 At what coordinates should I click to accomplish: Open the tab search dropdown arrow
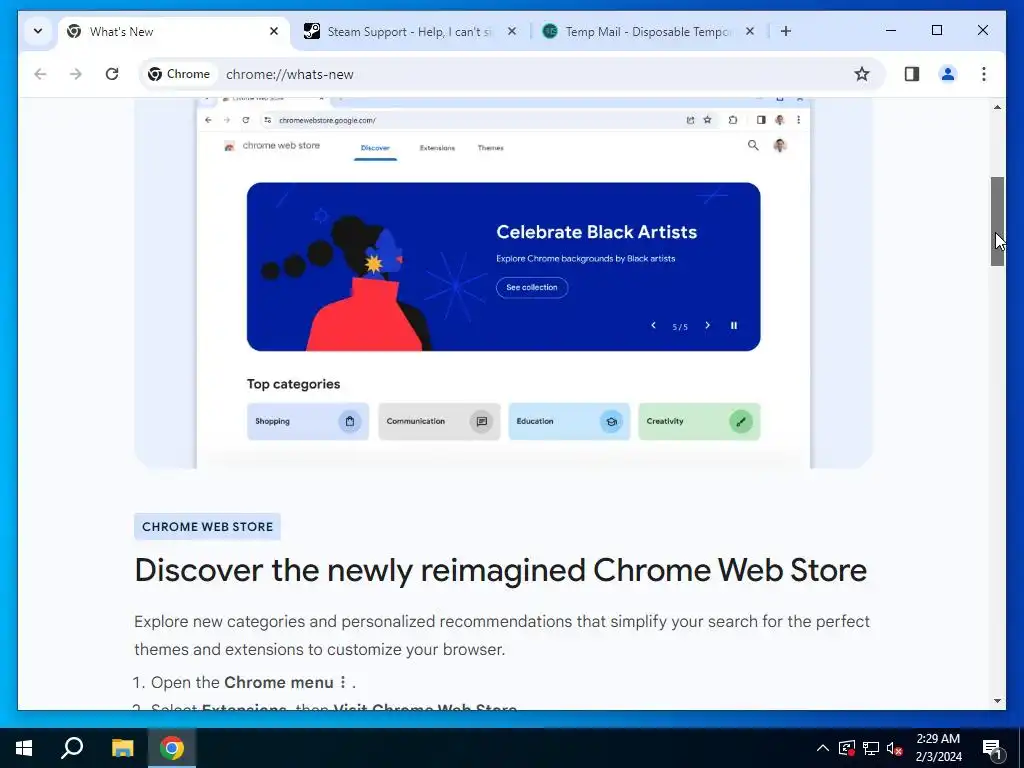click(38, 31)
